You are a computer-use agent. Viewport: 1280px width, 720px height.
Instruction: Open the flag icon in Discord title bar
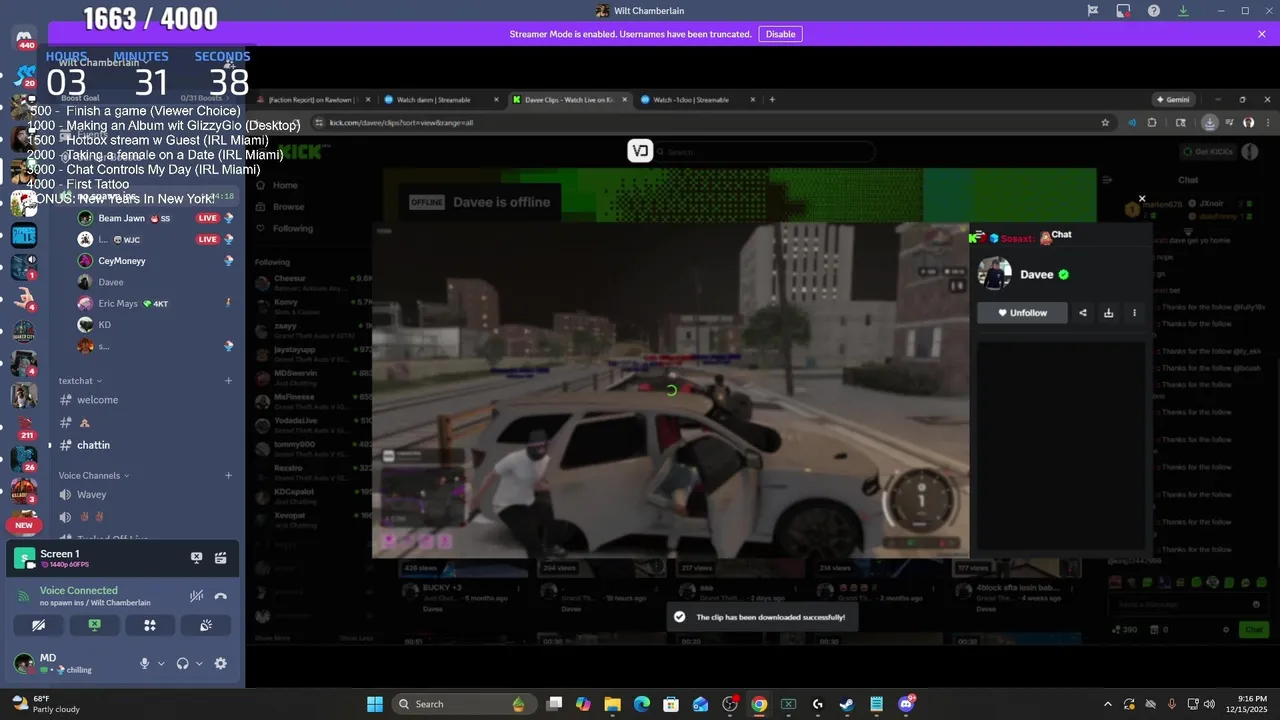click(1093, 11)
